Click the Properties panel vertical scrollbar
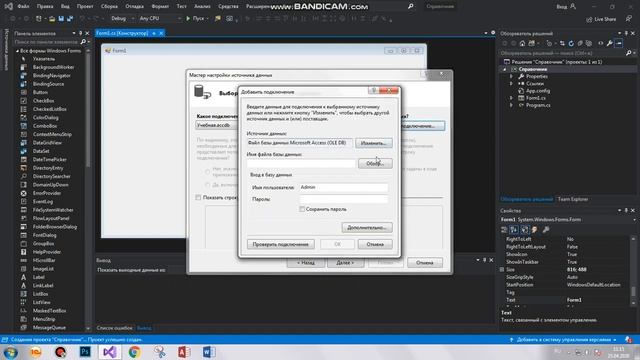Viewport: 640px width, 360px height. pyautogui.click(x=633, y=270)
